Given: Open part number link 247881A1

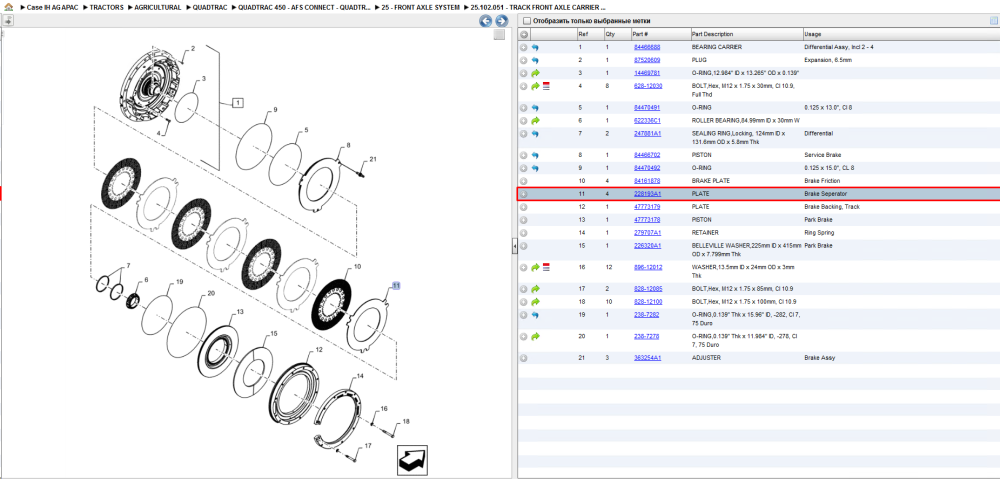Looking at the screenshot, I should (647, 134).
